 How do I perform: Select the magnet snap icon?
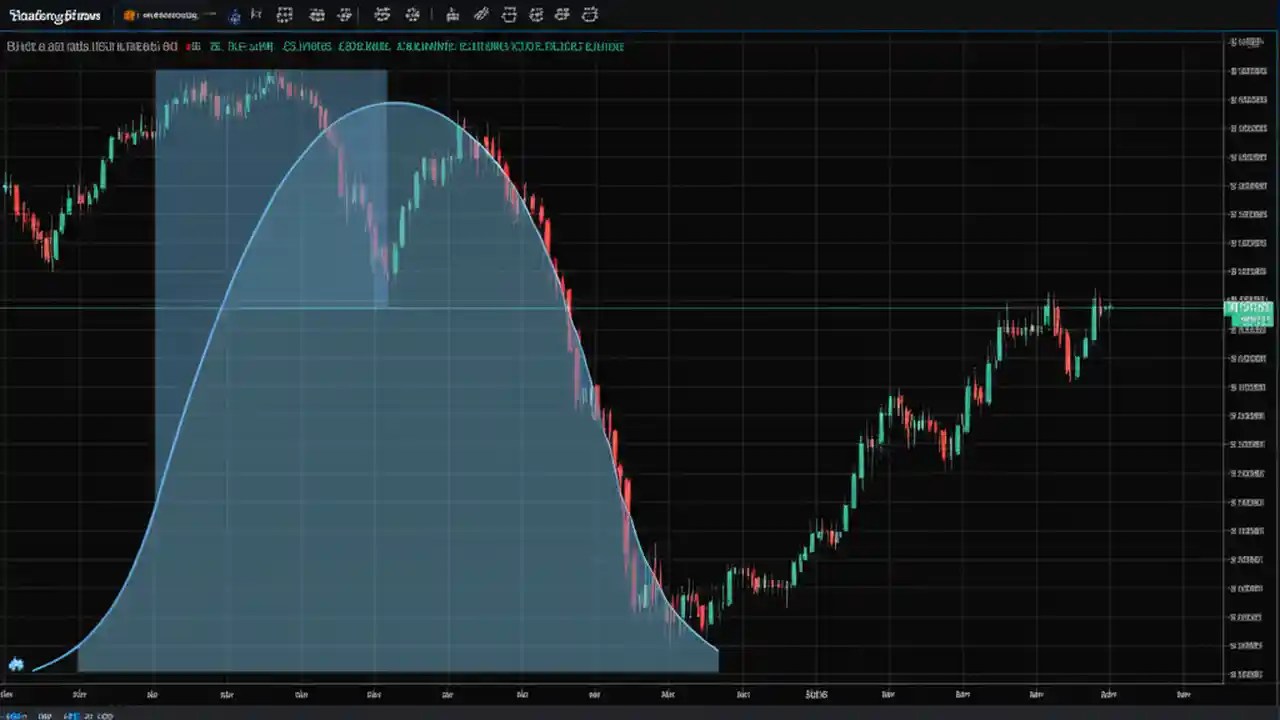coord(412,15)
